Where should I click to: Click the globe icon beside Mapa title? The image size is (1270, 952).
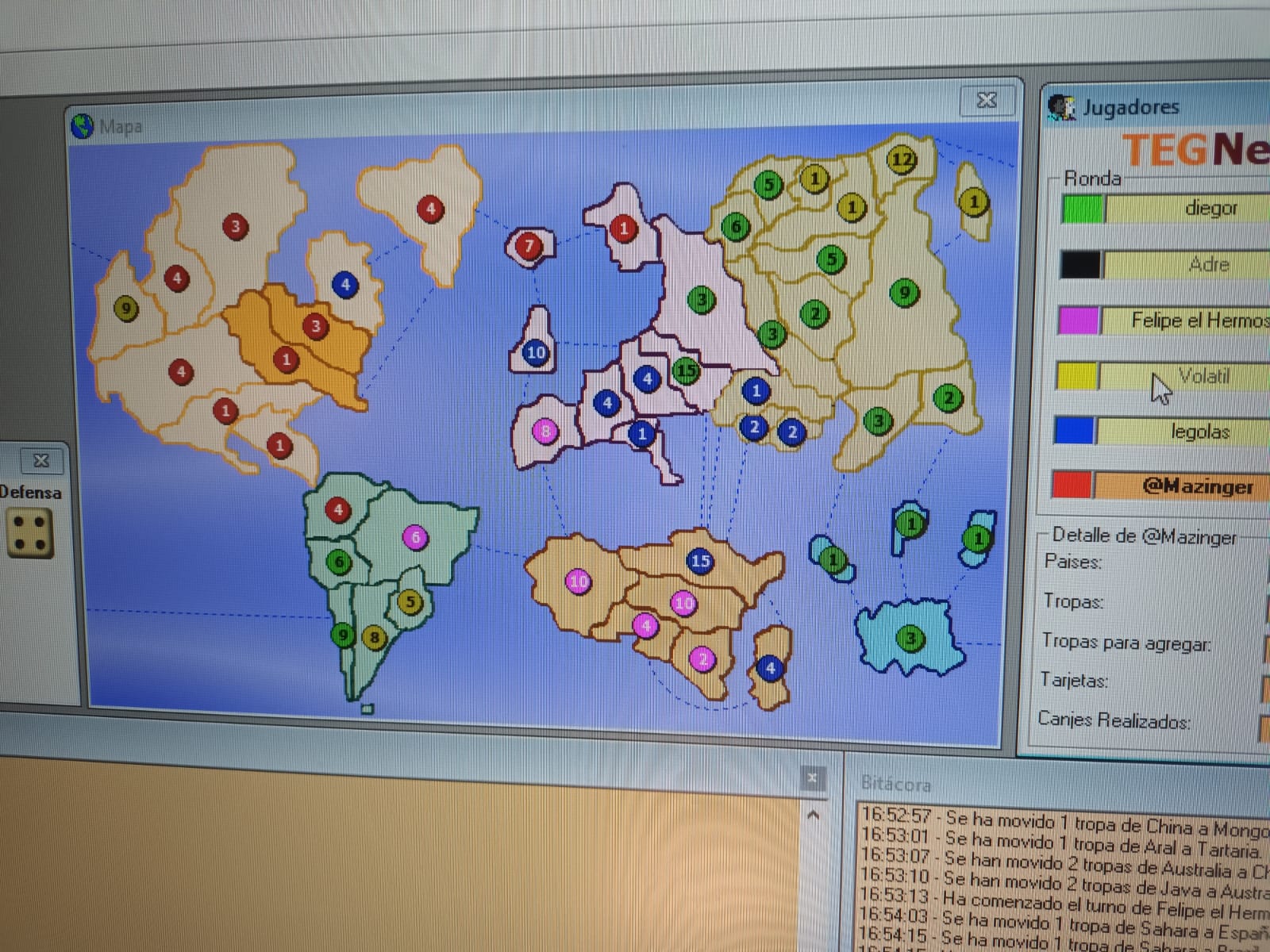pyautogui.click(x=83, y=126)
